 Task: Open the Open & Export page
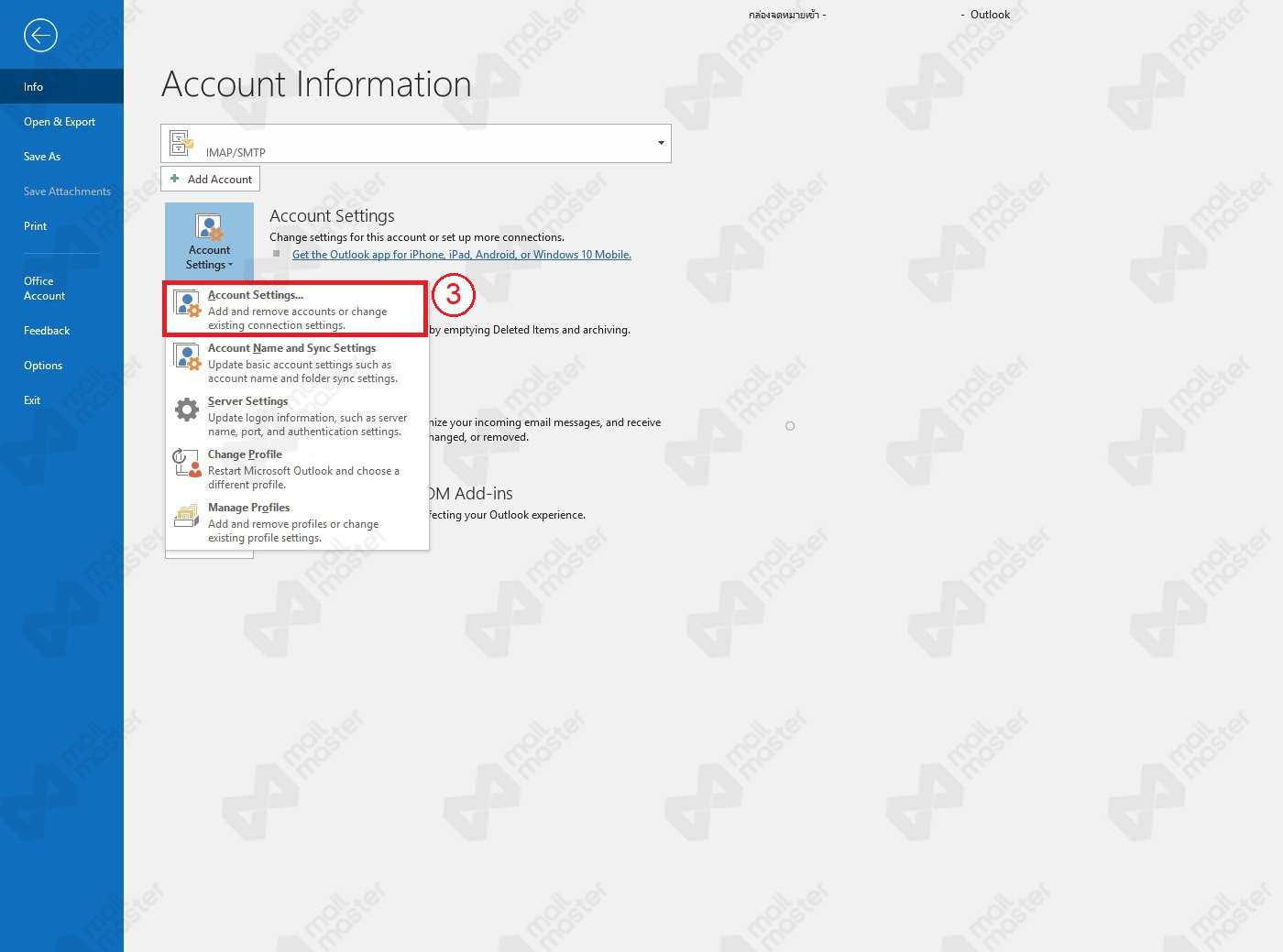61,121
